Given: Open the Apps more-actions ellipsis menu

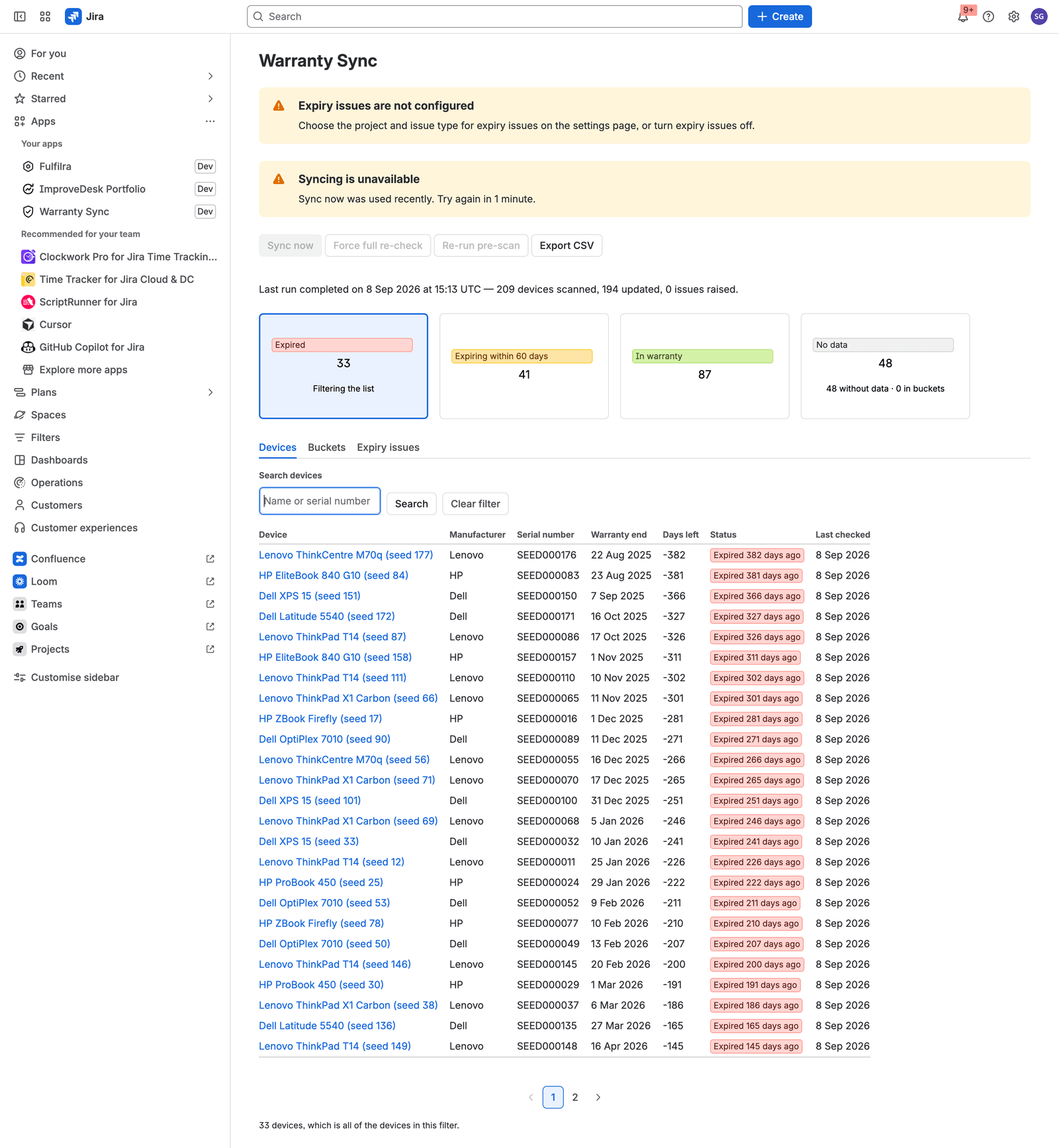Looking at the screenshot, I should click(210, 121).
